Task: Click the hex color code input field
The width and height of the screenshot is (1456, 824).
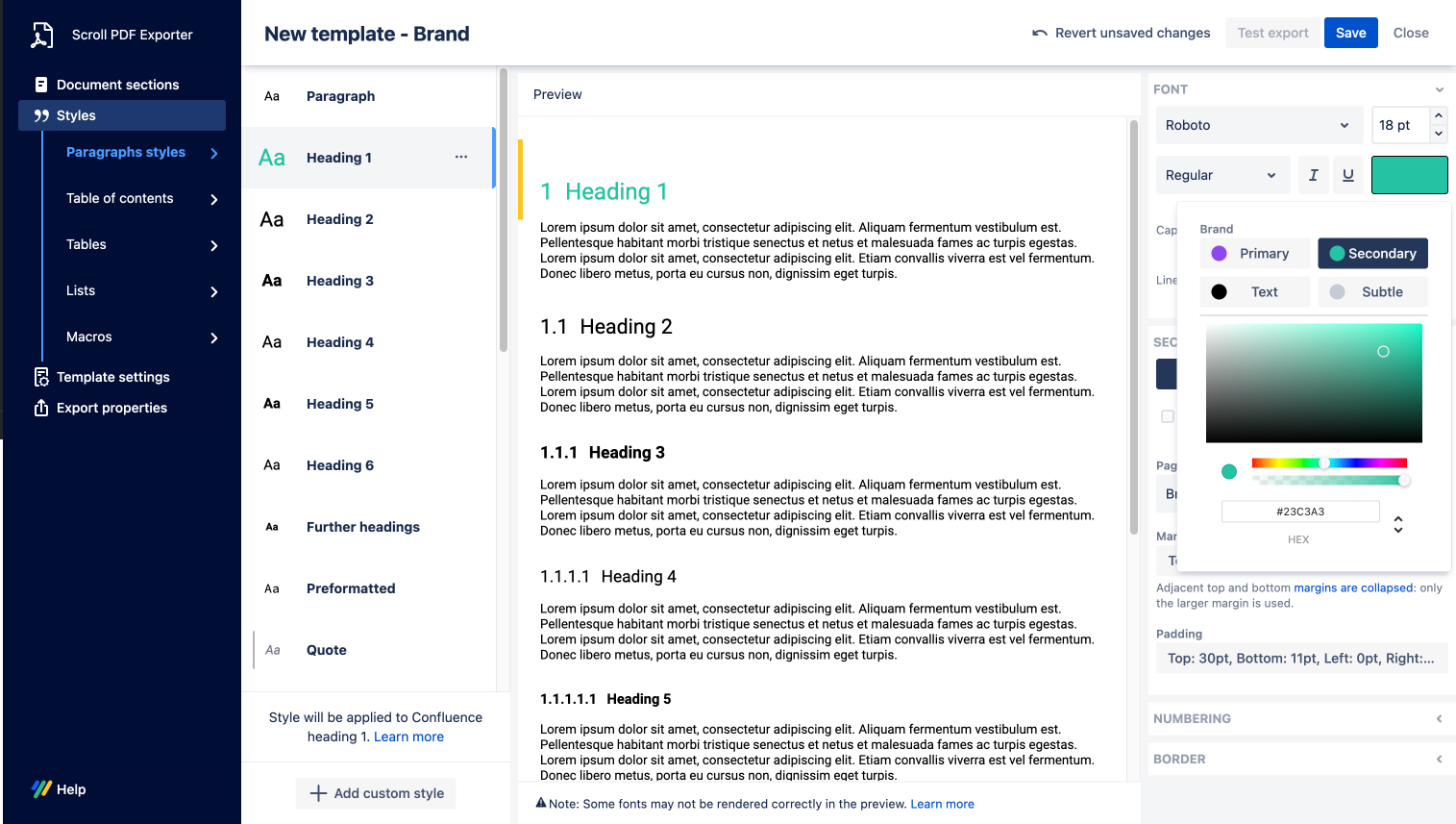Action: 1300,512
